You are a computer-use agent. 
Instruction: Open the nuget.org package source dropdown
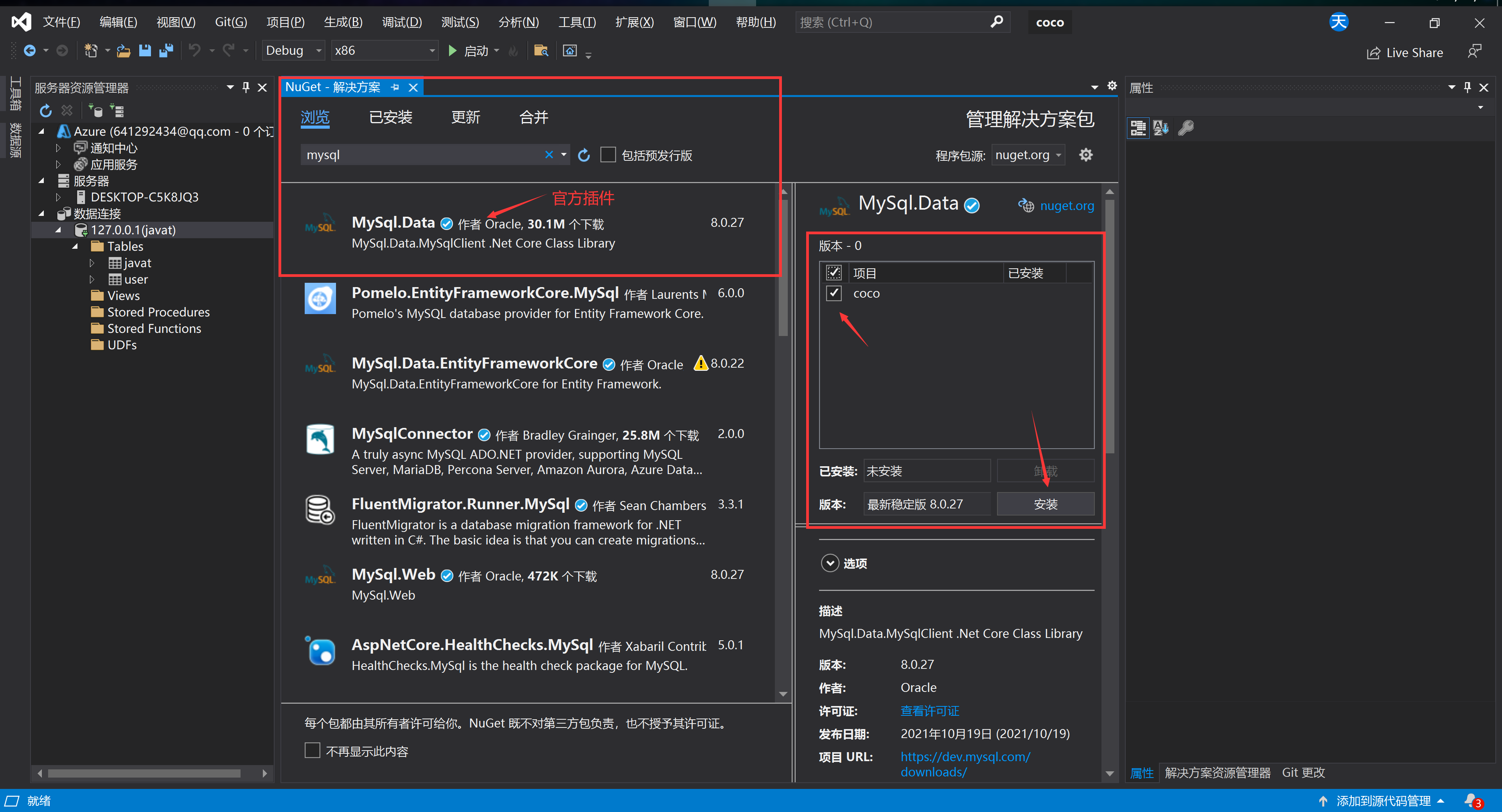1028,155
